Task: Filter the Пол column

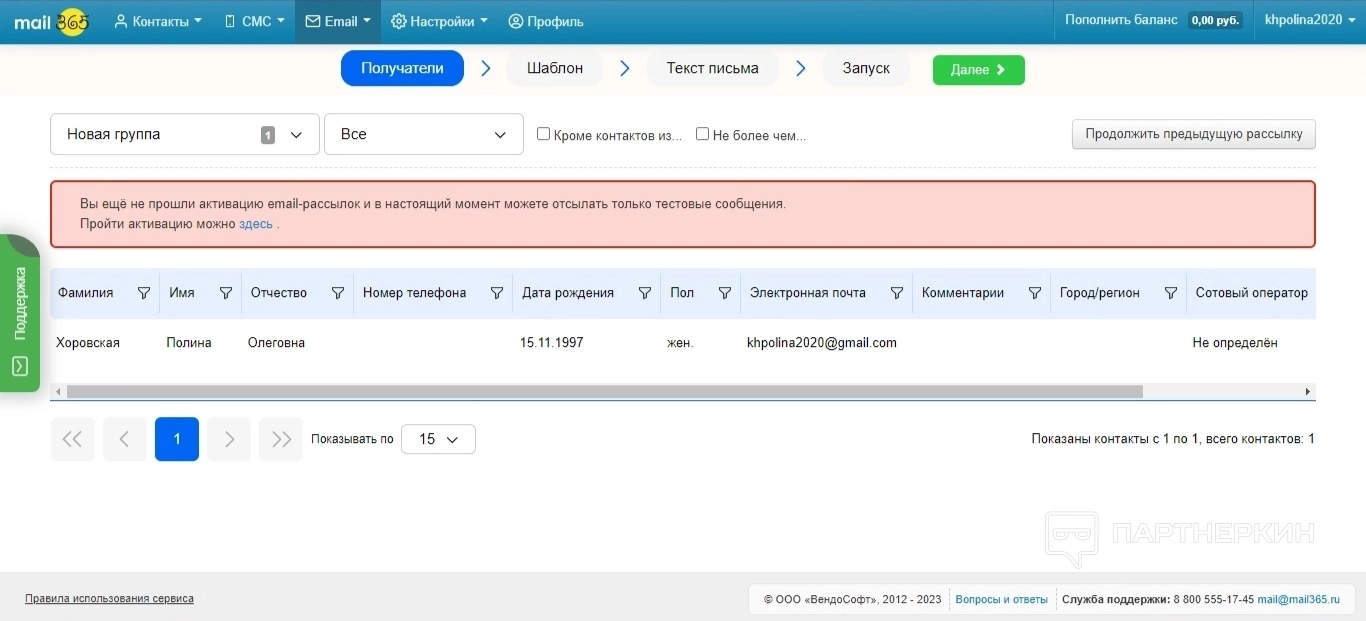Action: pos(725,293)
